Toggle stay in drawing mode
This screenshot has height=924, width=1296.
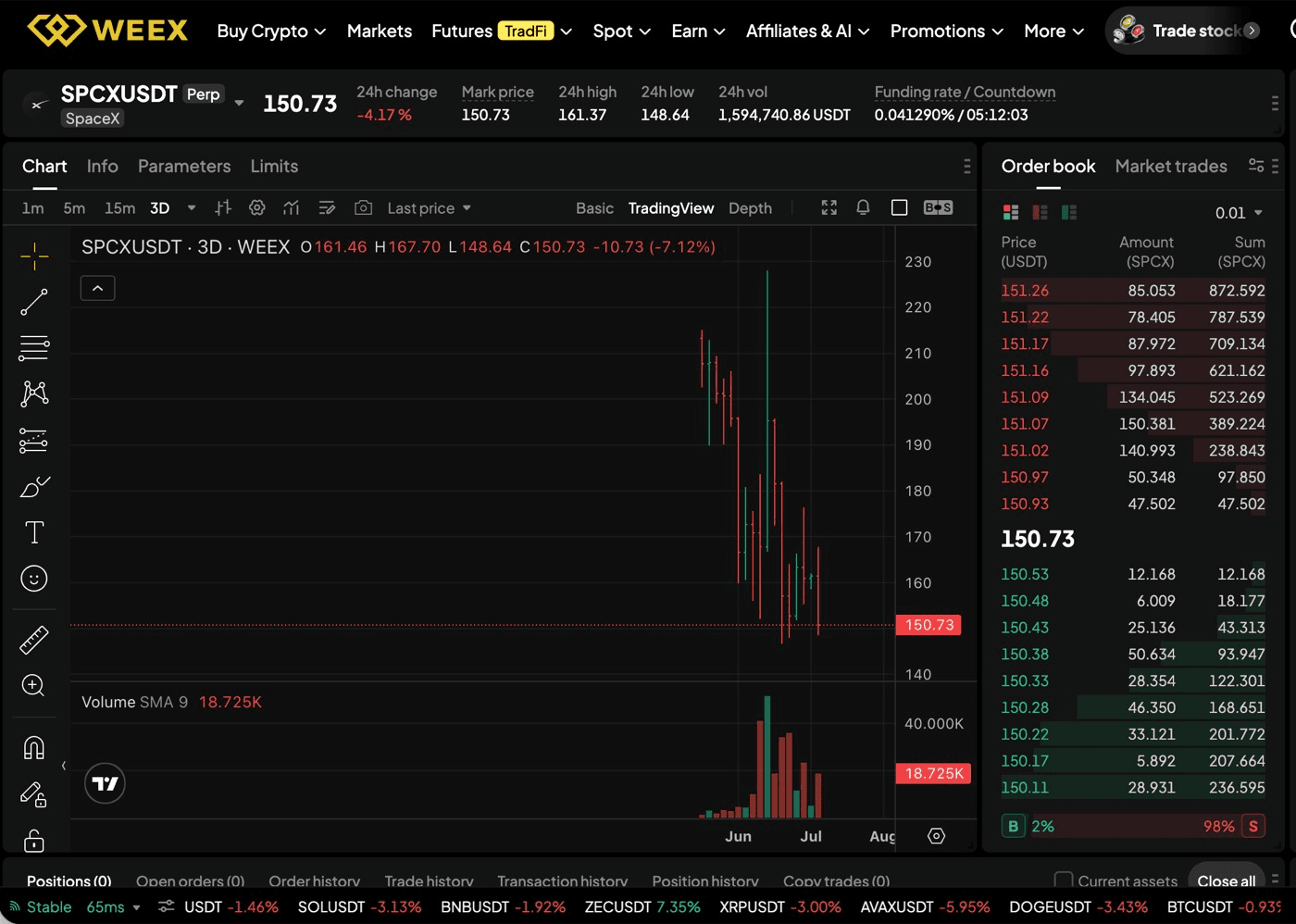[34, 793]
